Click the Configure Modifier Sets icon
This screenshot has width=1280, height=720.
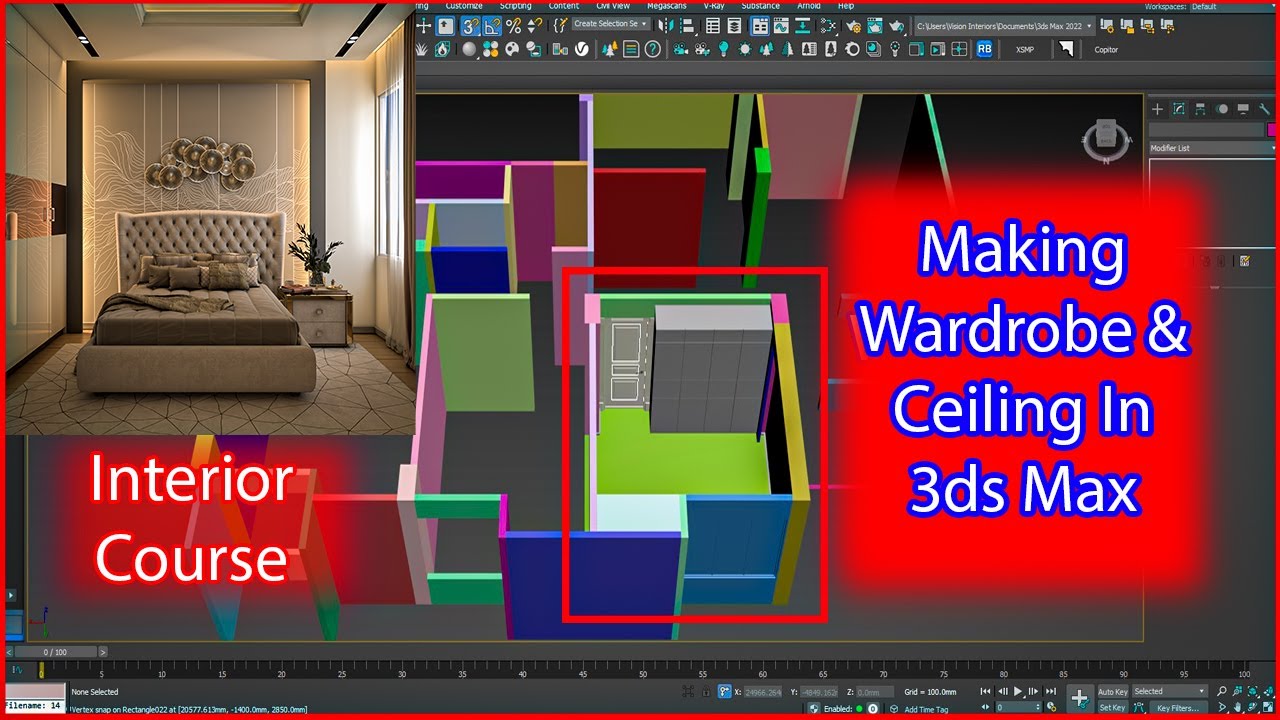(x=1245, y=261)
